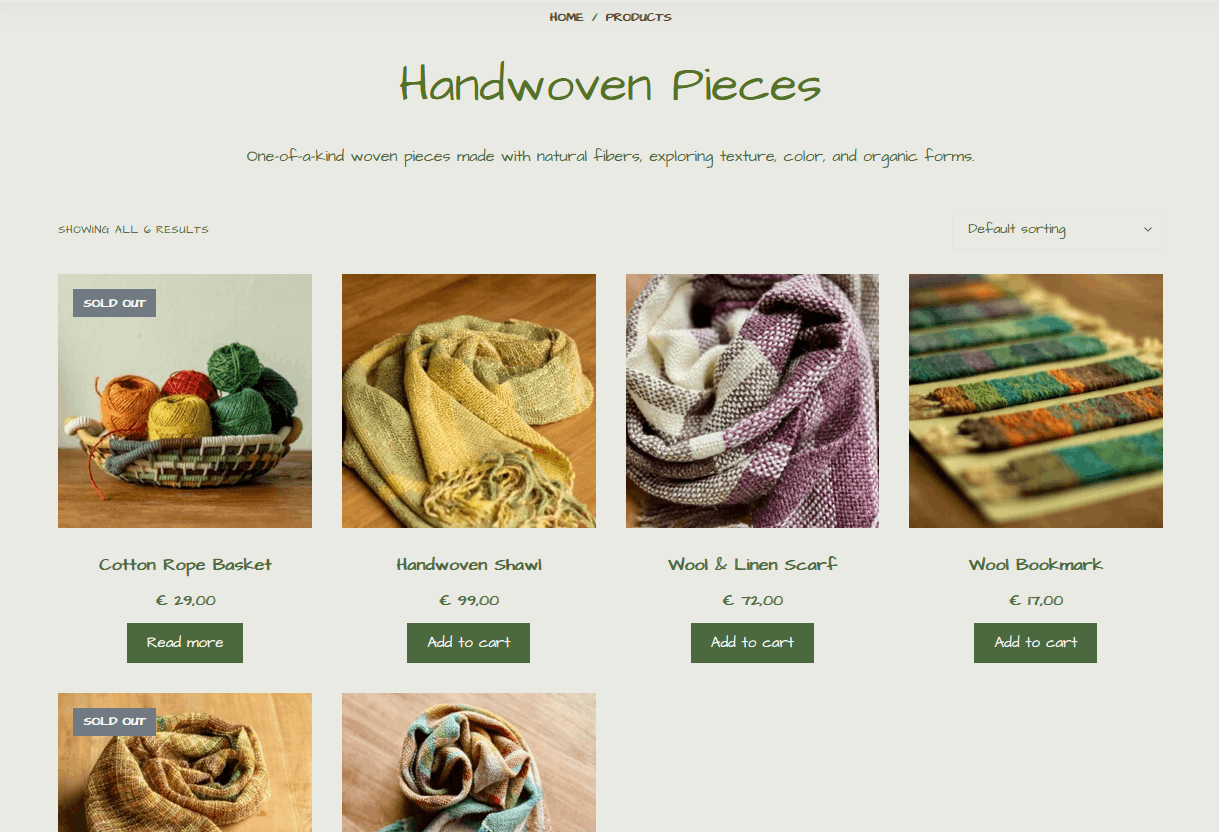The width and height of the screenshot is (1219, 832).
Task: Open Cotton Rope Basket title link
Action: (185, 565)
